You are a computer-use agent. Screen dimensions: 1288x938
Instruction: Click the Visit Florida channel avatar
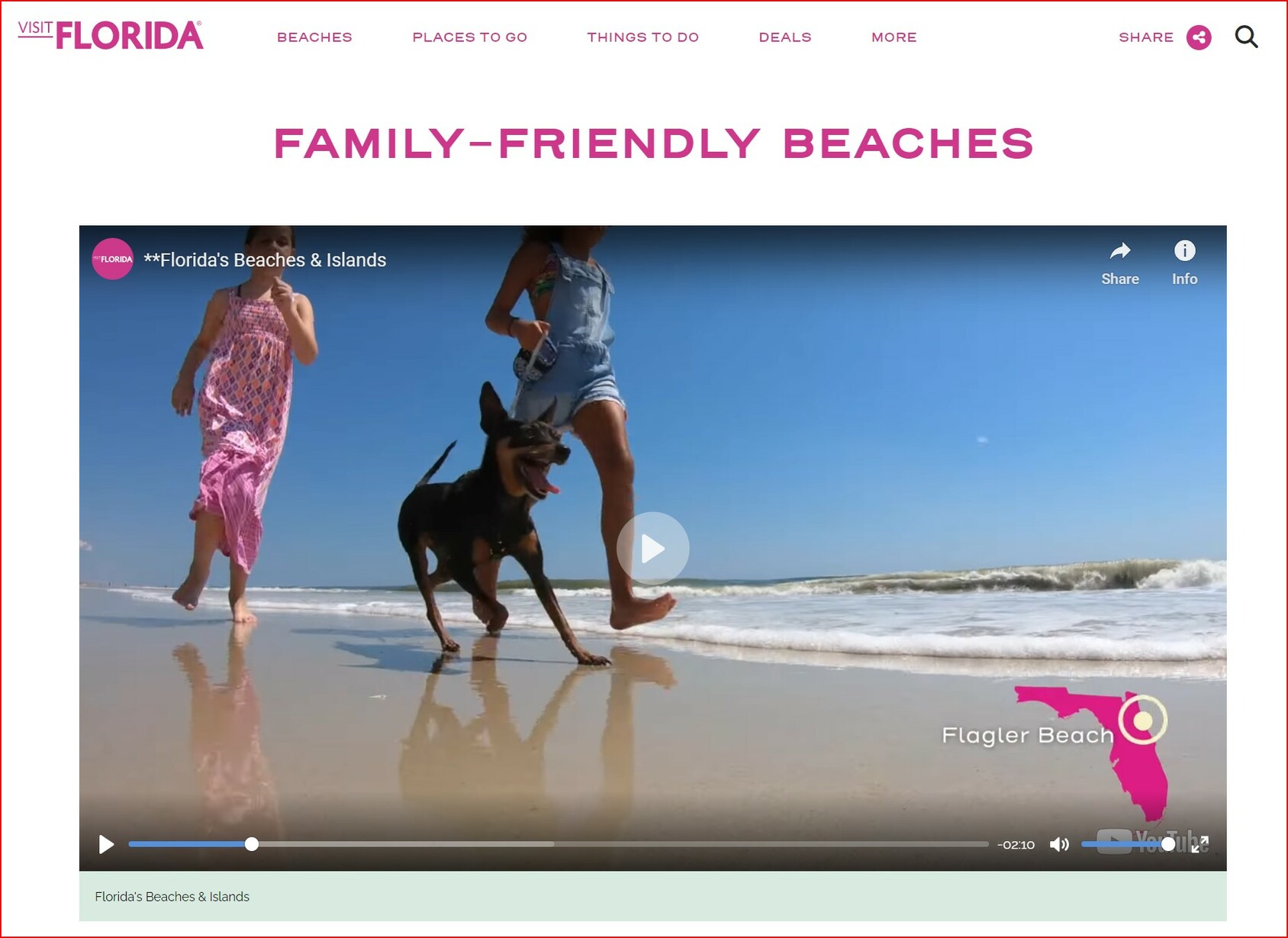(113, 259)
